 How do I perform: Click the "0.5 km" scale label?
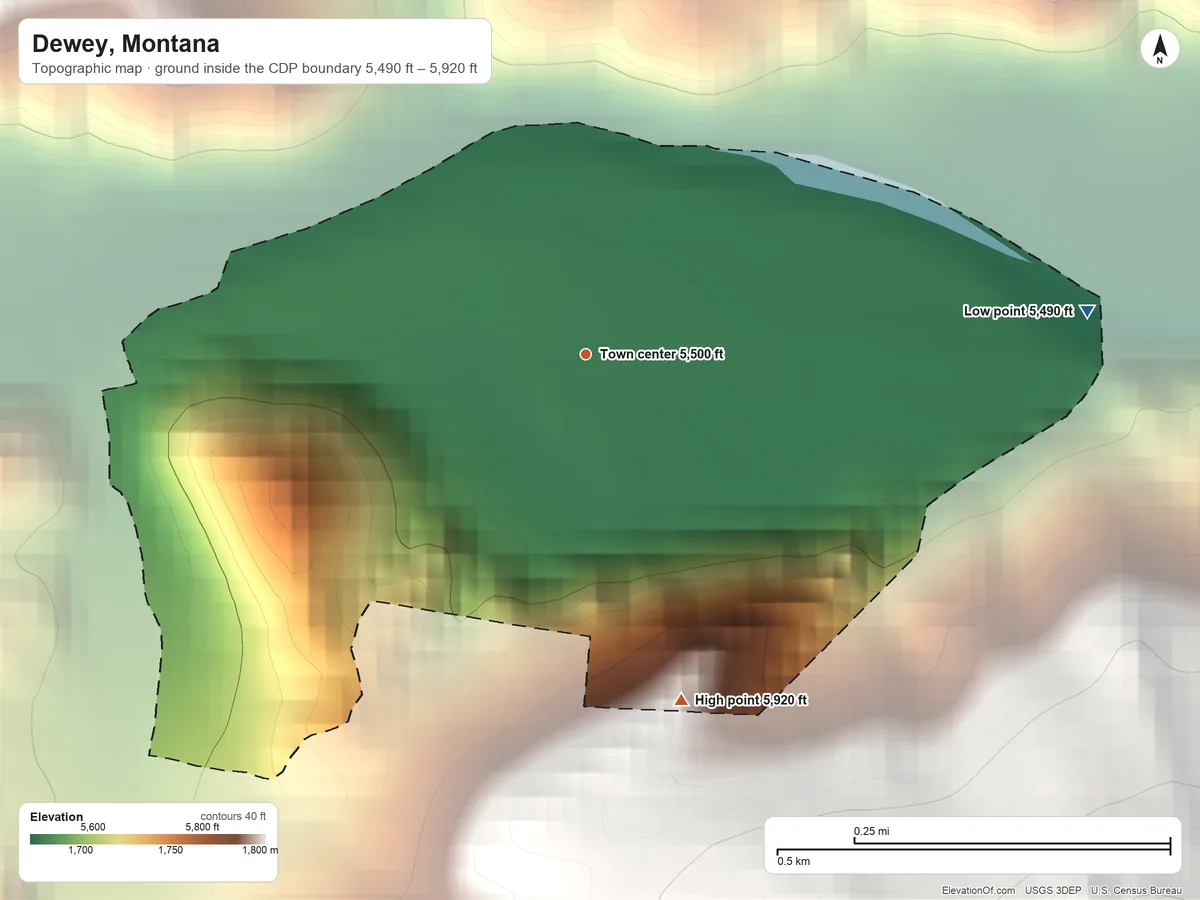click(794, 861)
